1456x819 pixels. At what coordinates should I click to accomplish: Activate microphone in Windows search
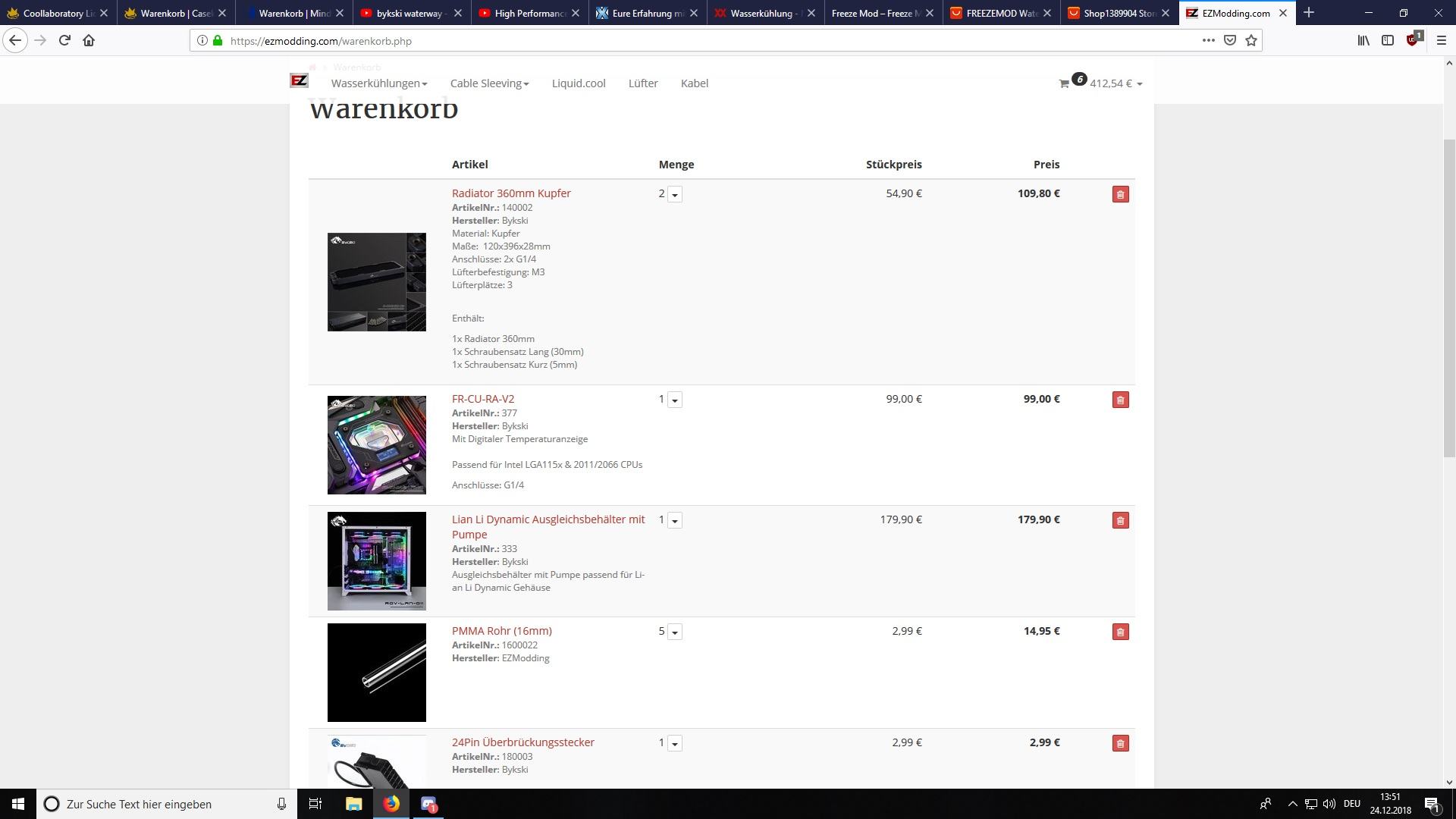pyautogui.click(x=281, y=804)
